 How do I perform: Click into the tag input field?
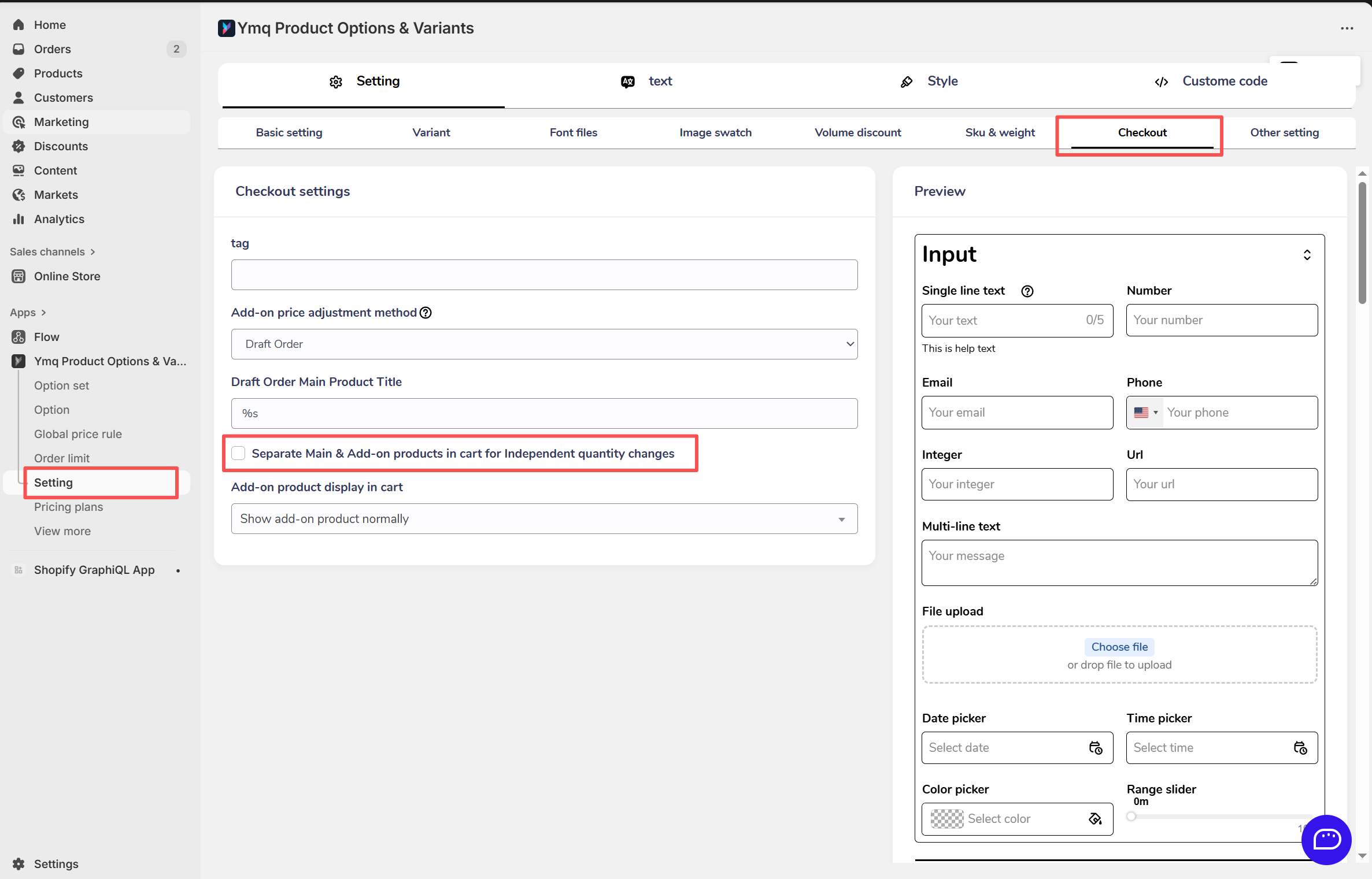pos(543,275)
